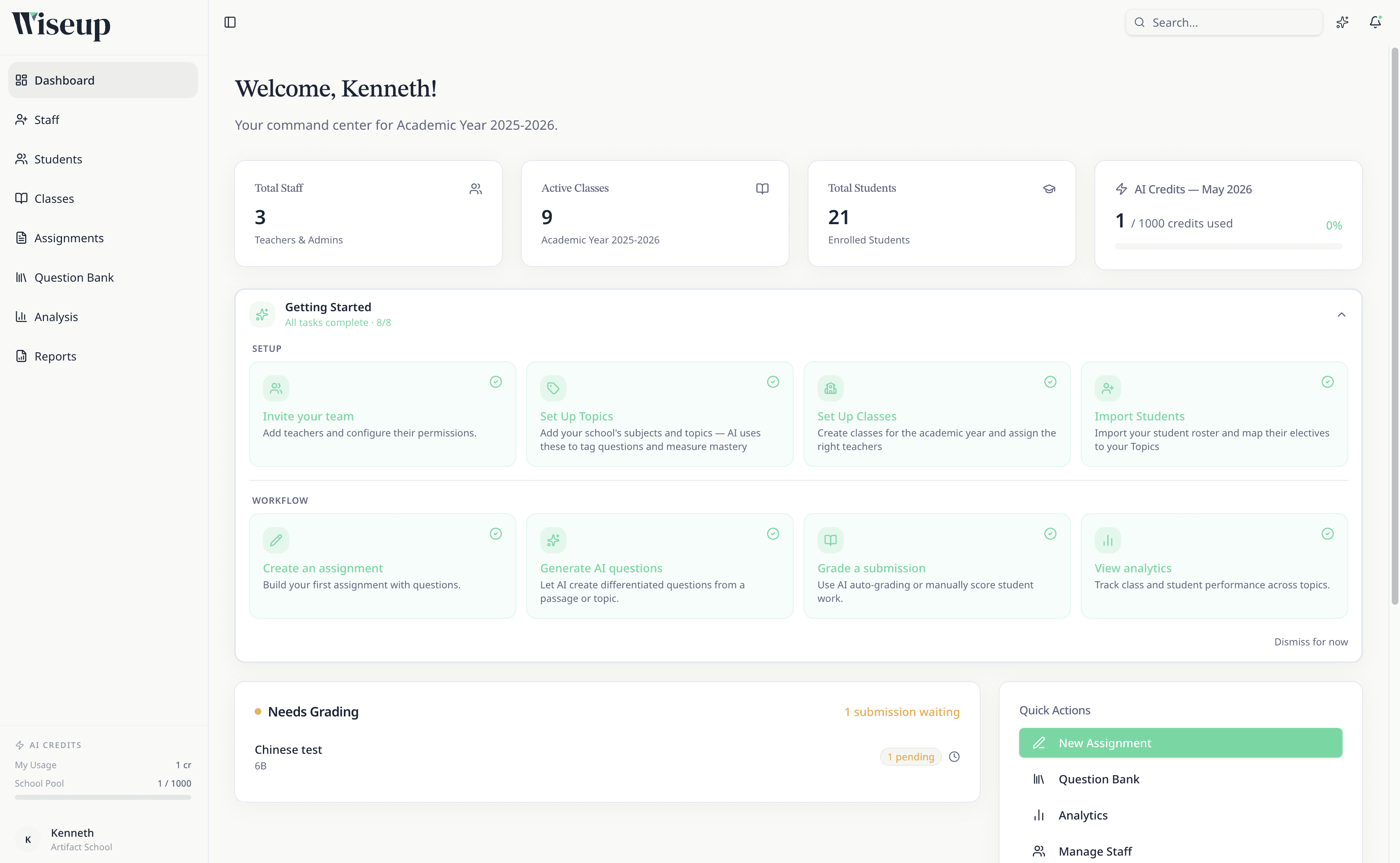Open the Import Students card

click(1214, 414)
